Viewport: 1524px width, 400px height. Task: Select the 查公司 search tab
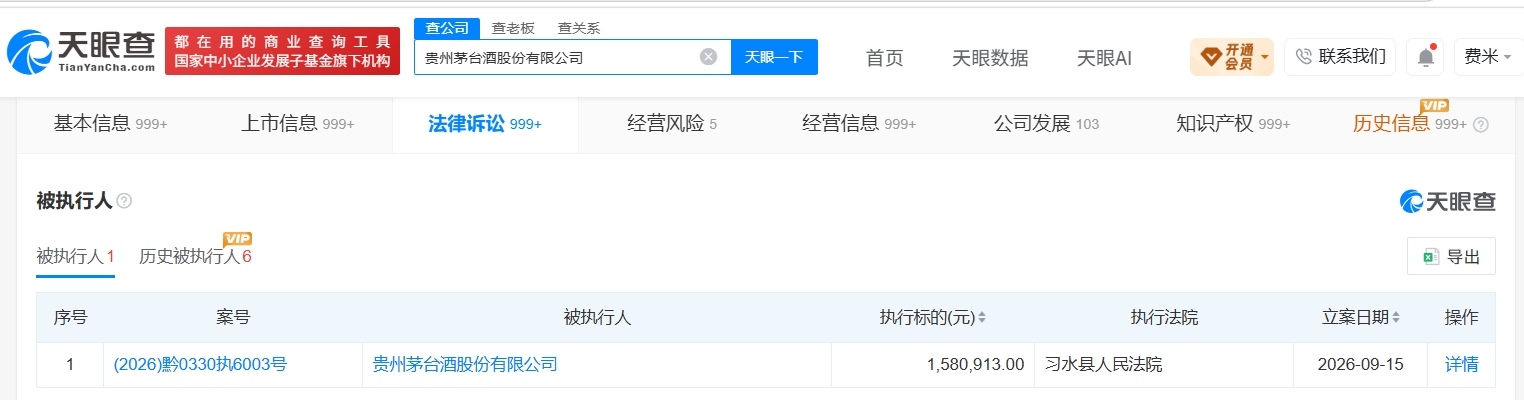pyautogui.click(x=447, y=28)
